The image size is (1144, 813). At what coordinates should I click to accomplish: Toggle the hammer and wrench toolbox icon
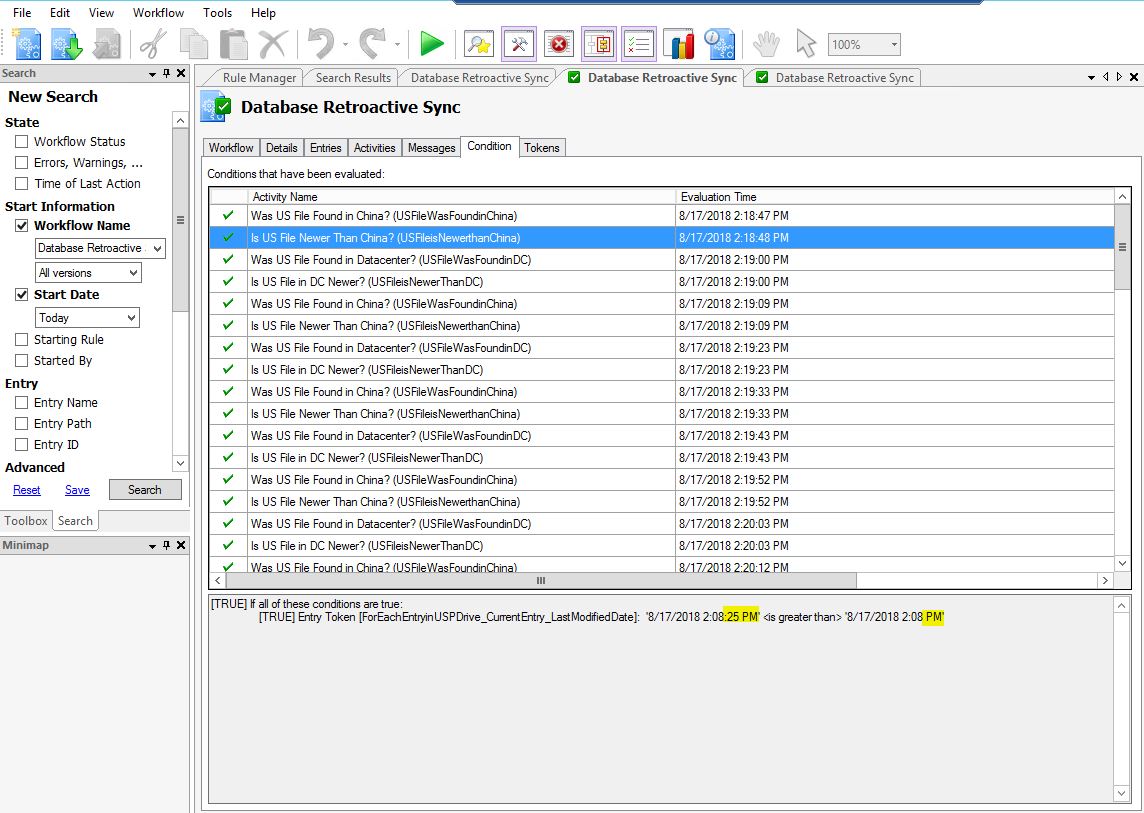[x=519, y=44]
